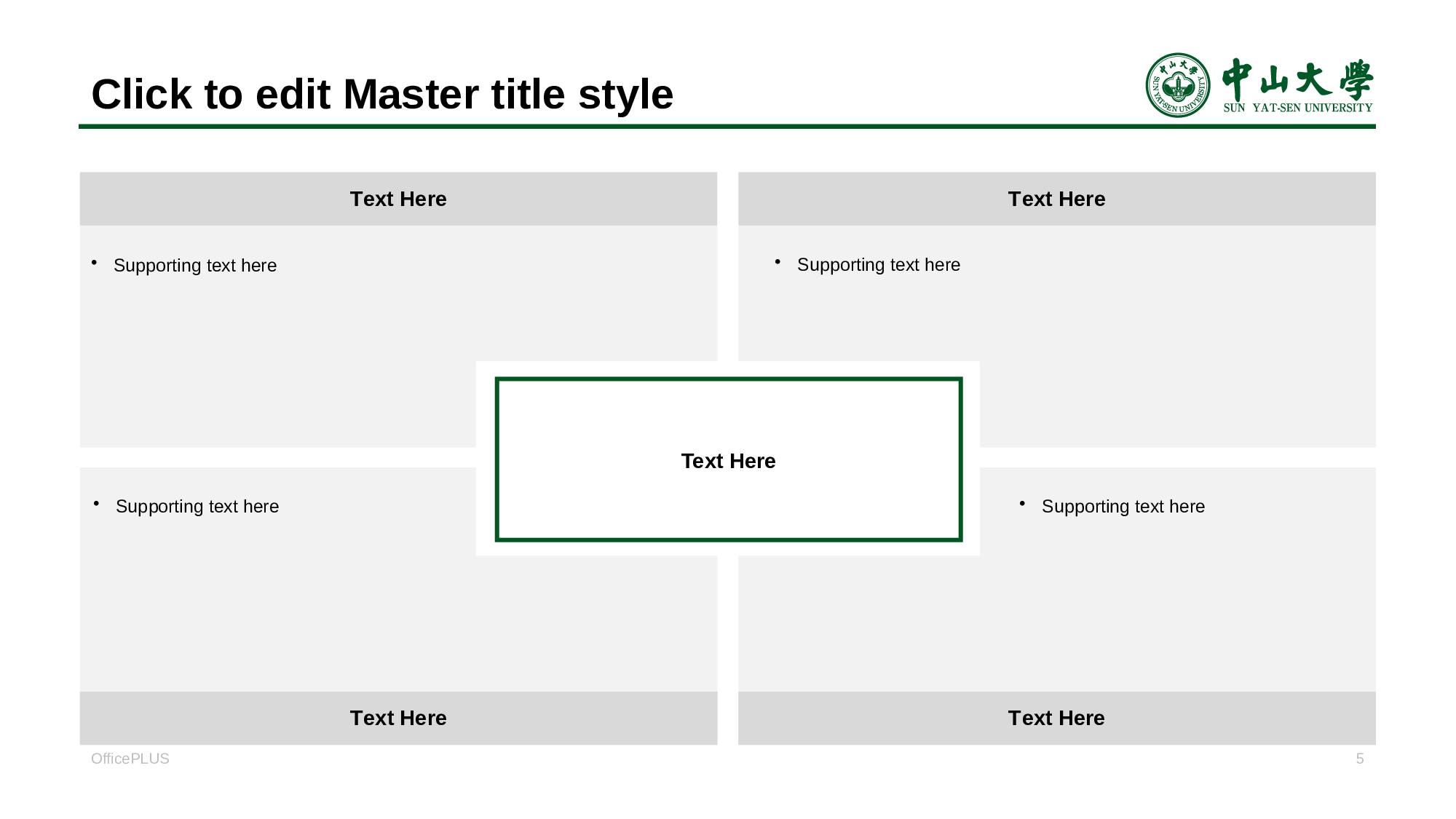Edit the top-right "Supporting text here" line
Image resolution: width=1456 pixels, height=819 pixels.
pyautogui.click(x=879, y=265)
